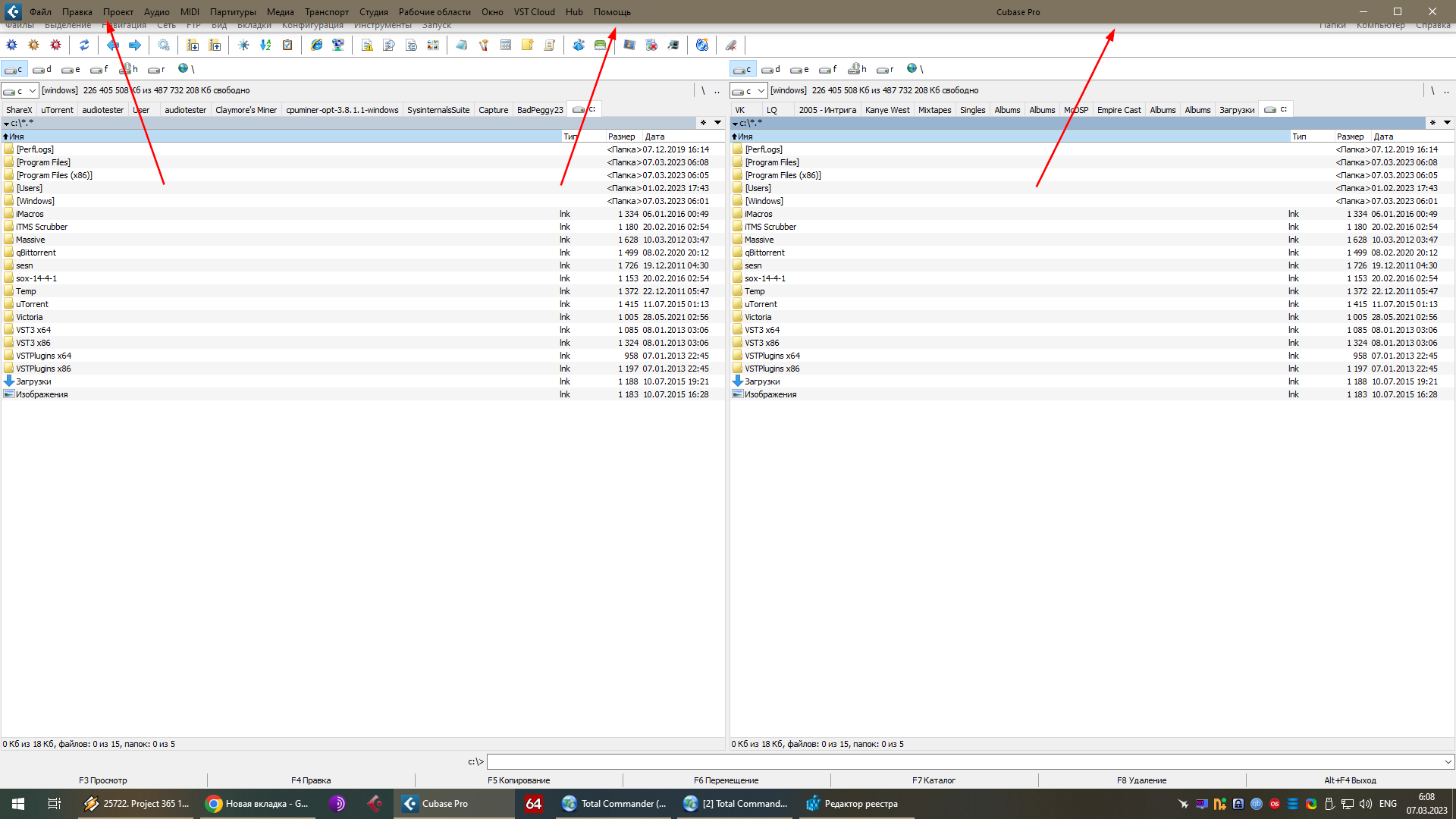
Task: Click the A-Z sort toolbar icon
Action: point(265,45)
